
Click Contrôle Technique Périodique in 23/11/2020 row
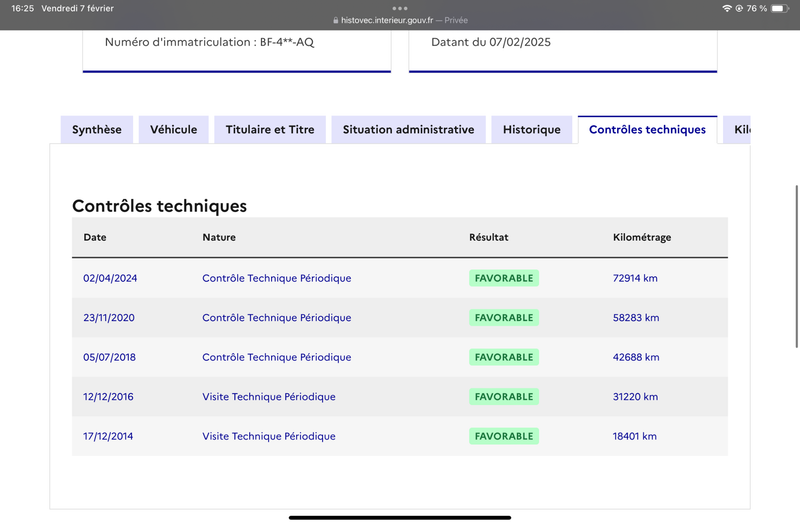click(x=277, y=317)
